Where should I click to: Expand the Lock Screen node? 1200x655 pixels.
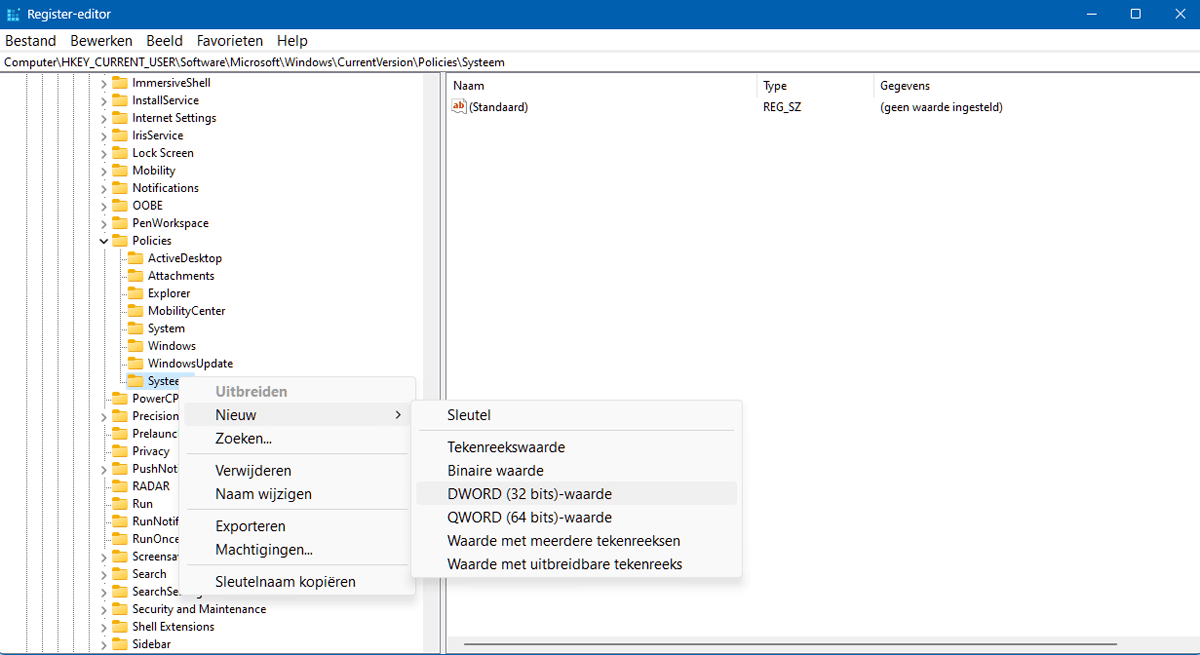pyautogui.click(x=104, y=153)
